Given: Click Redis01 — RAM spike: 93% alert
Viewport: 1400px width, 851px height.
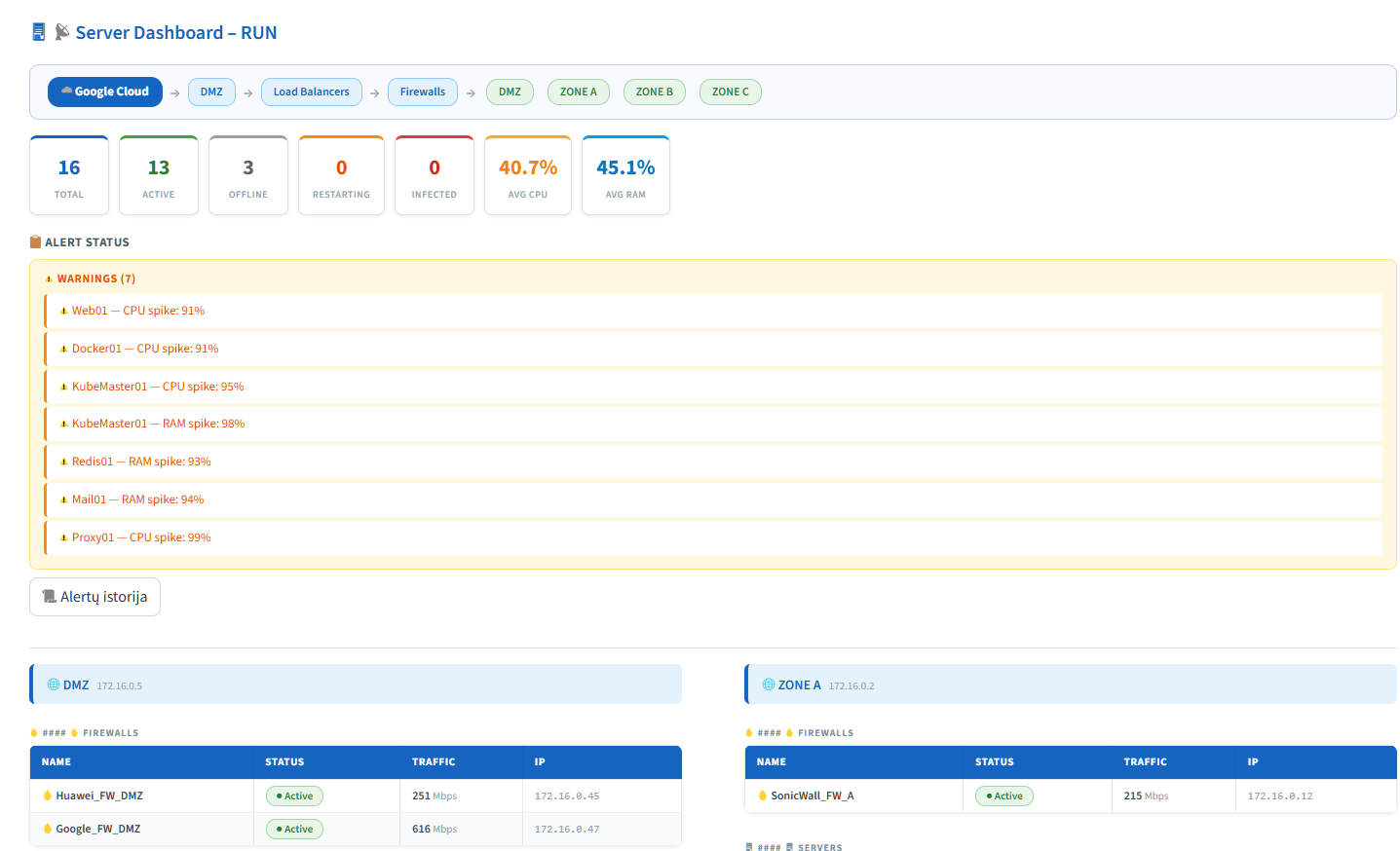Looking at the screenshot, I should (713, 462).
